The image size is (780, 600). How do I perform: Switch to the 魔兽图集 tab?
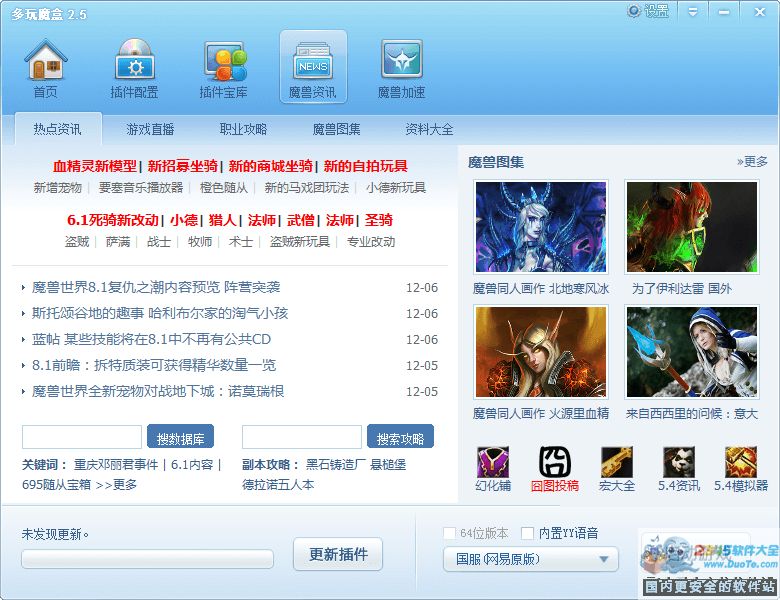[336, 129]
